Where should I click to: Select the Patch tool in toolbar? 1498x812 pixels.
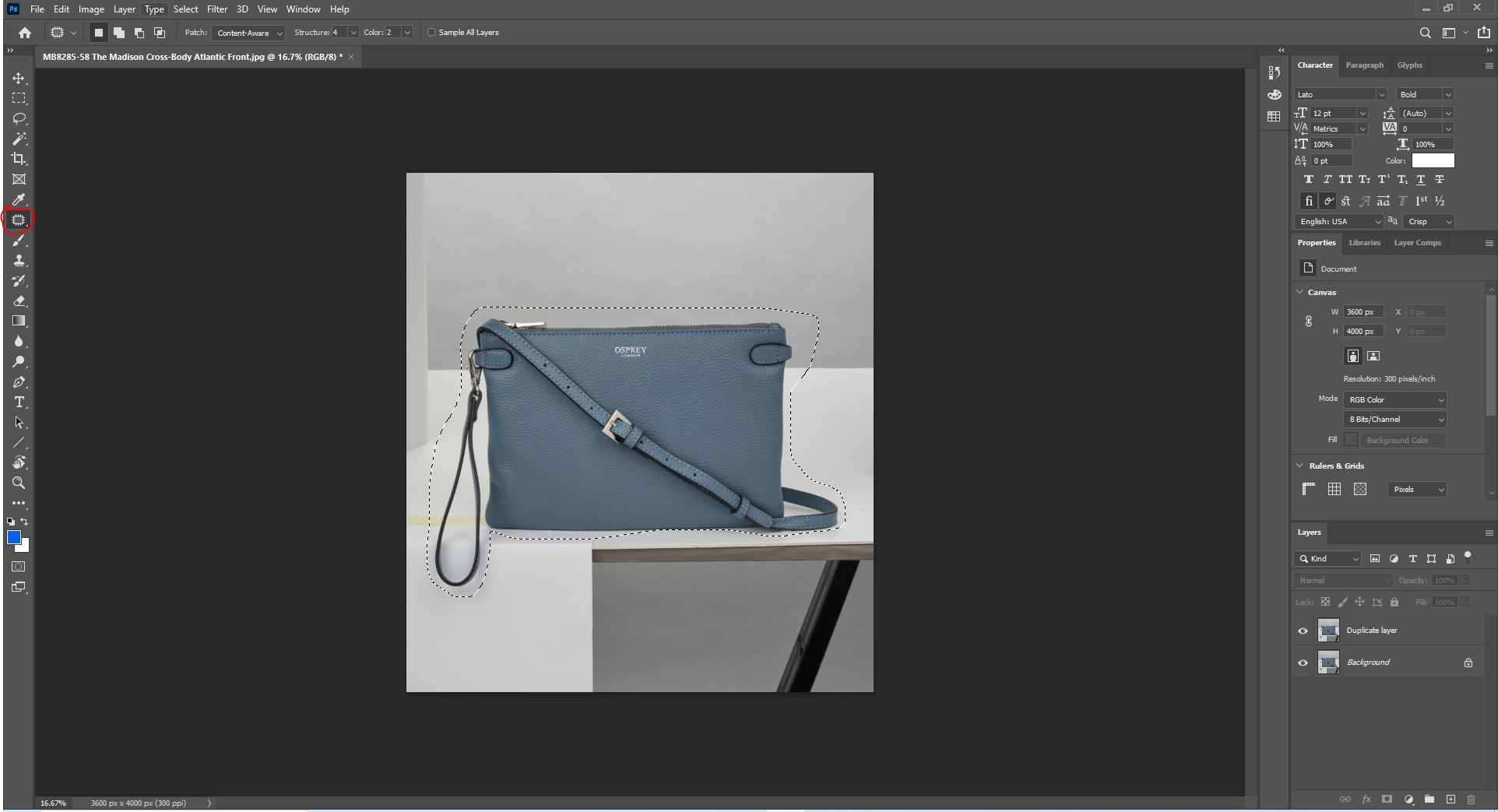coord(19,220)
